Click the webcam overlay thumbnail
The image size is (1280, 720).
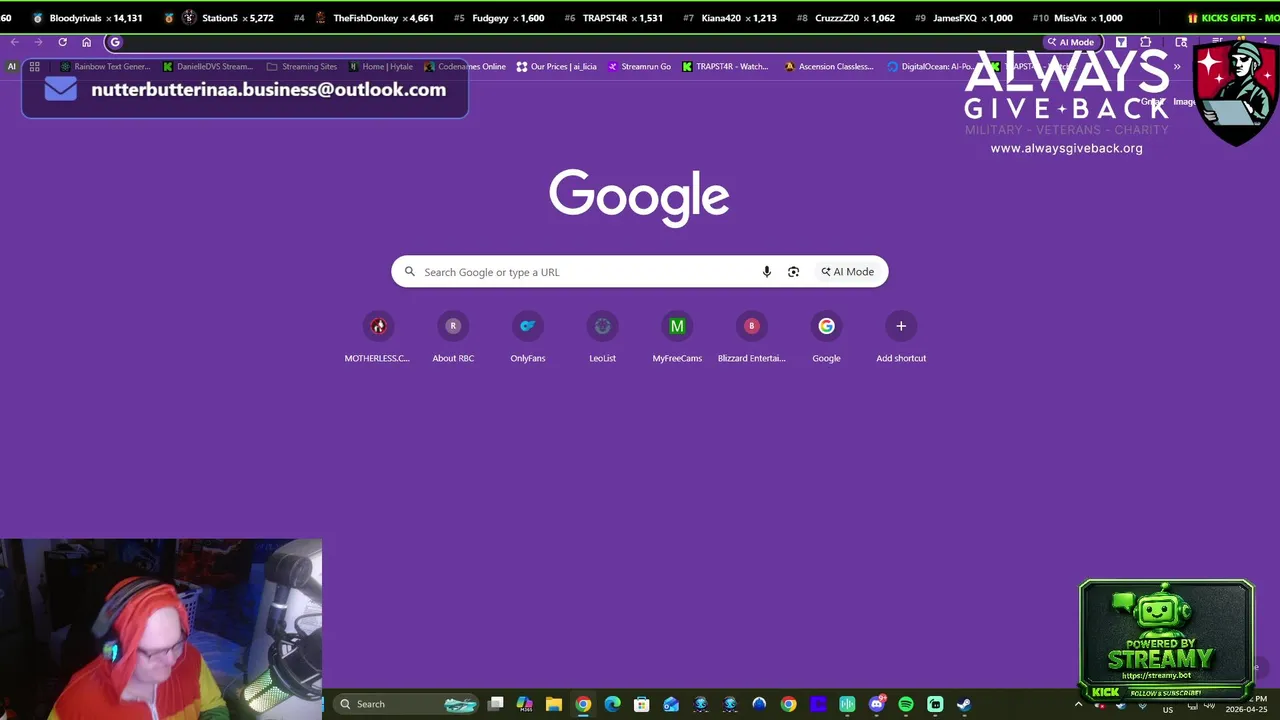pos(161,629)
